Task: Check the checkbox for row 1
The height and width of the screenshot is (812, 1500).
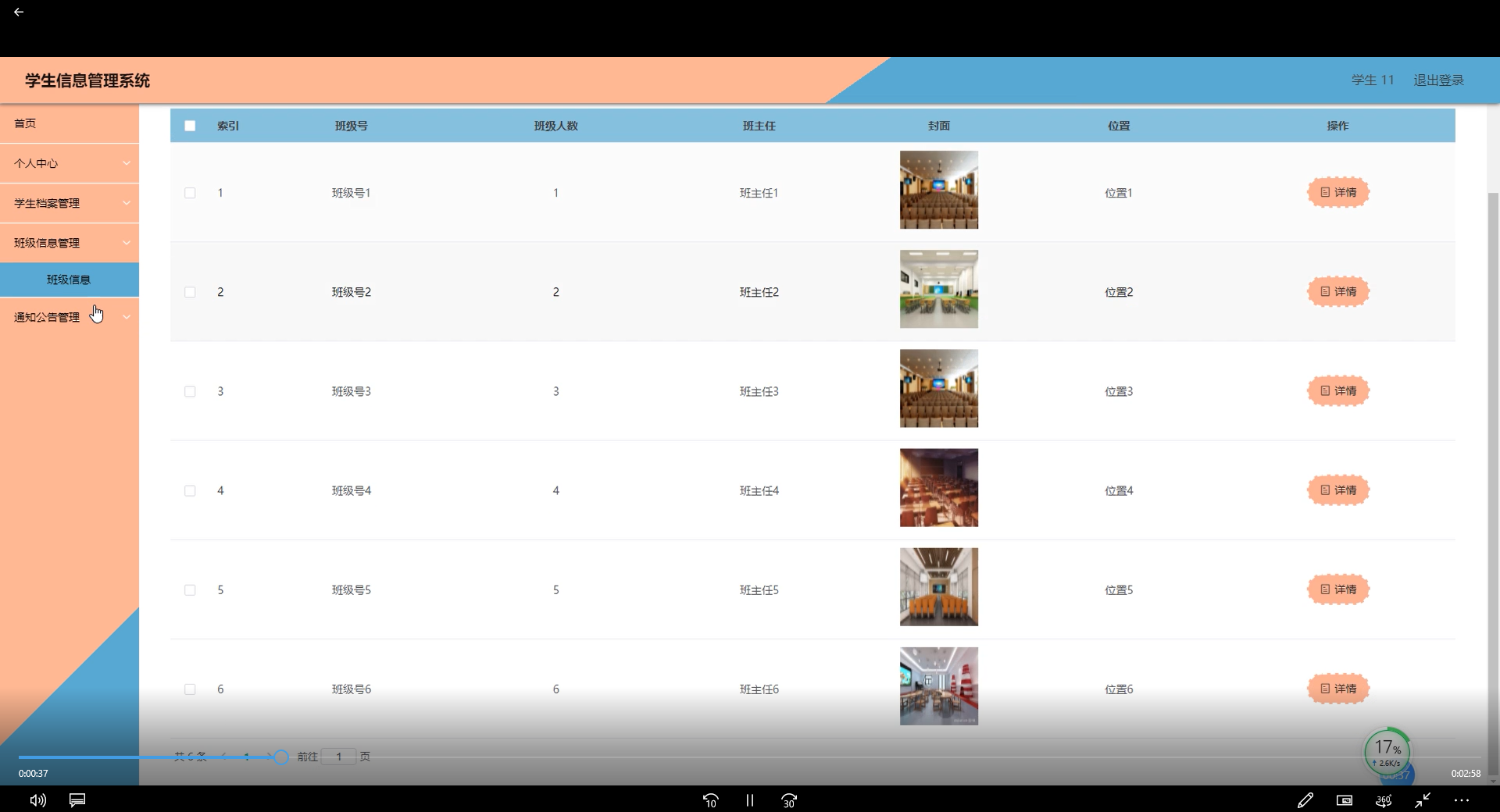Action: [x=190, y=193]
